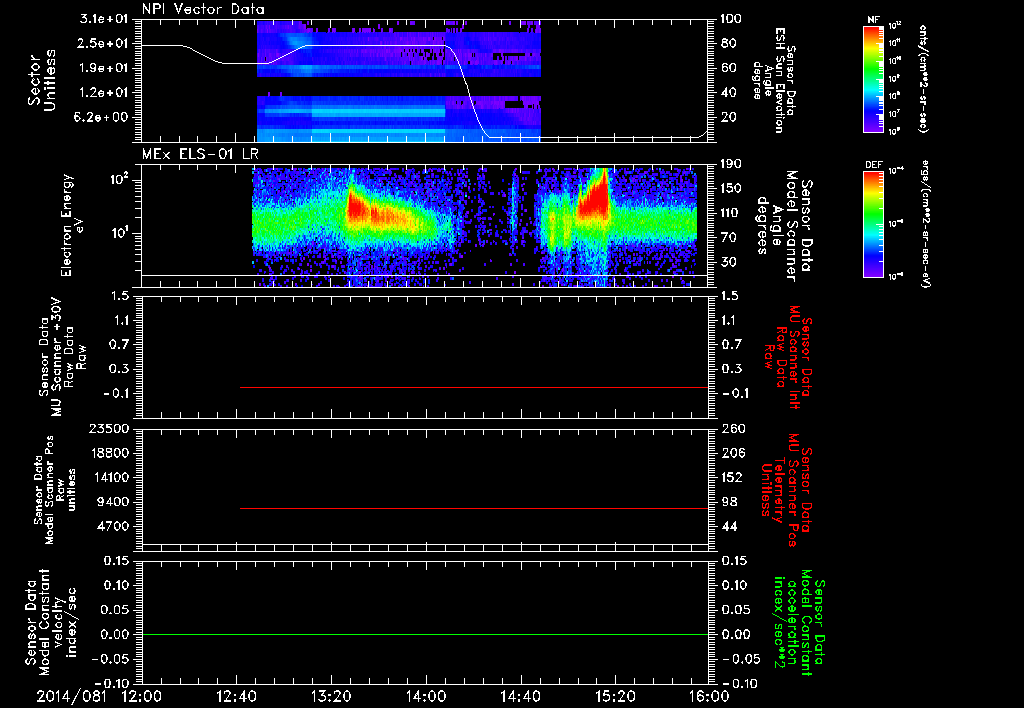Click the red line in MU Scanner +30V panel
The image size is (1024, 708).
tap(474, 387)
